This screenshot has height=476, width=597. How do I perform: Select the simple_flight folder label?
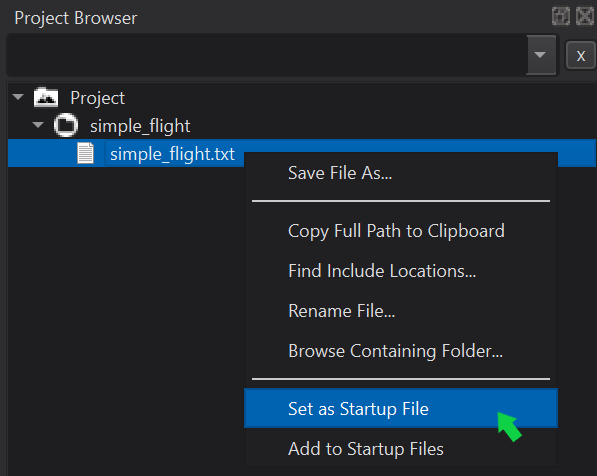(x=140, y=126)
